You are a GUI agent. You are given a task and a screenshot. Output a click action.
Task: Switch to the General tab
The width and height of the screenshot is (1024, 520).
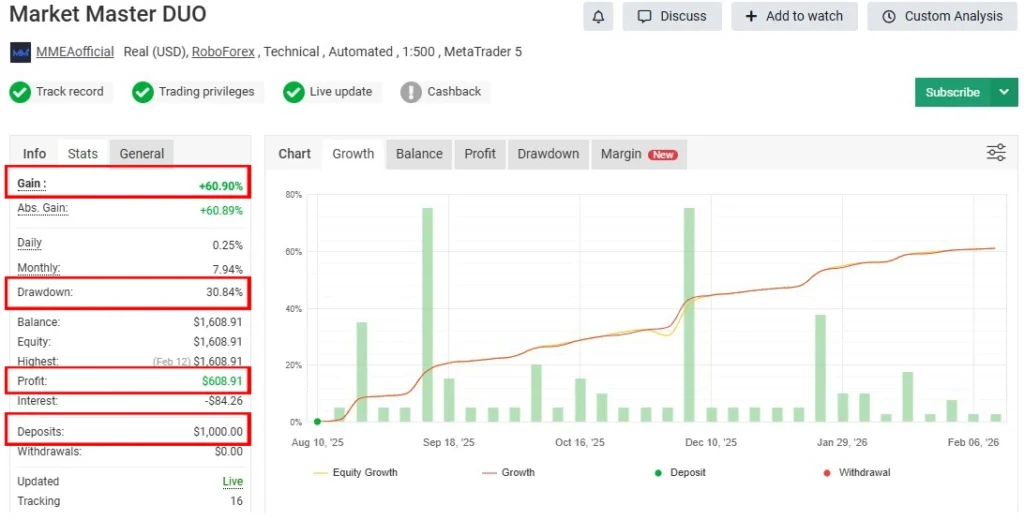pos(142,154)
